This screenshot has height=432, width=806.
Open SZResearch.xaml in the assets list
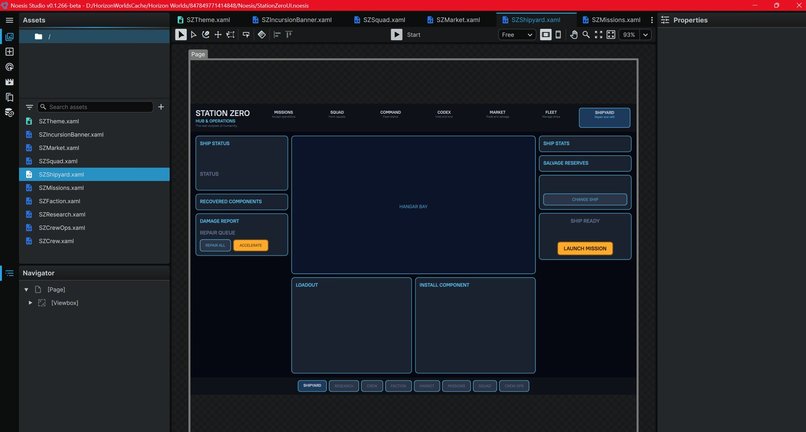point(94,214)
